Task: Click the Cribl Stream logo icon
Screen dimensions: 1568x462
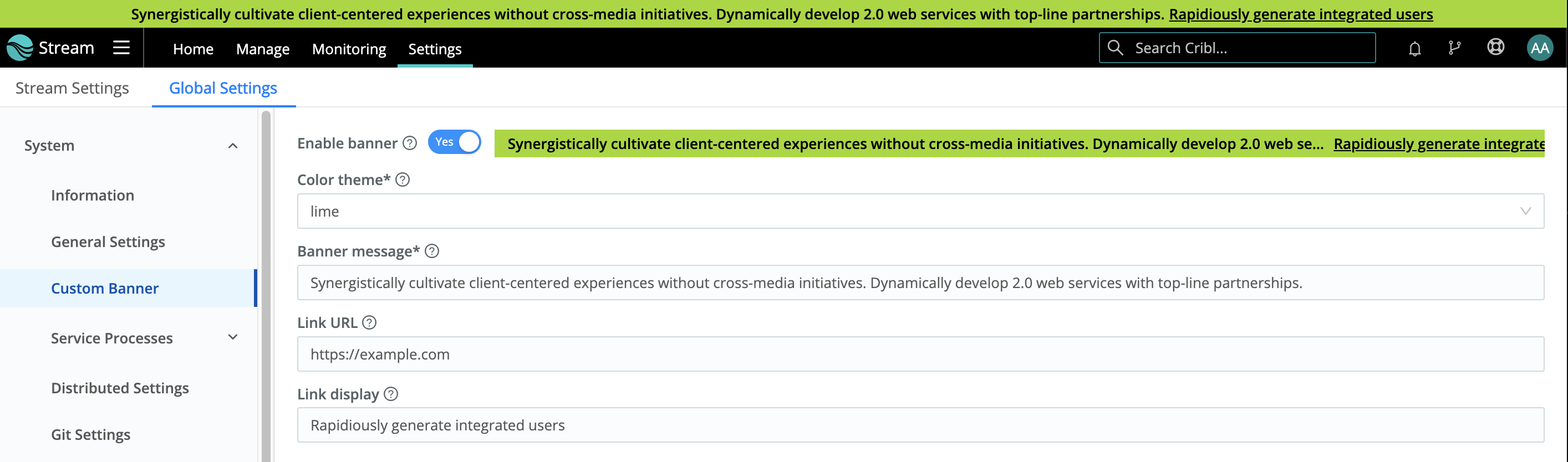Action: [x=19, y=48]
